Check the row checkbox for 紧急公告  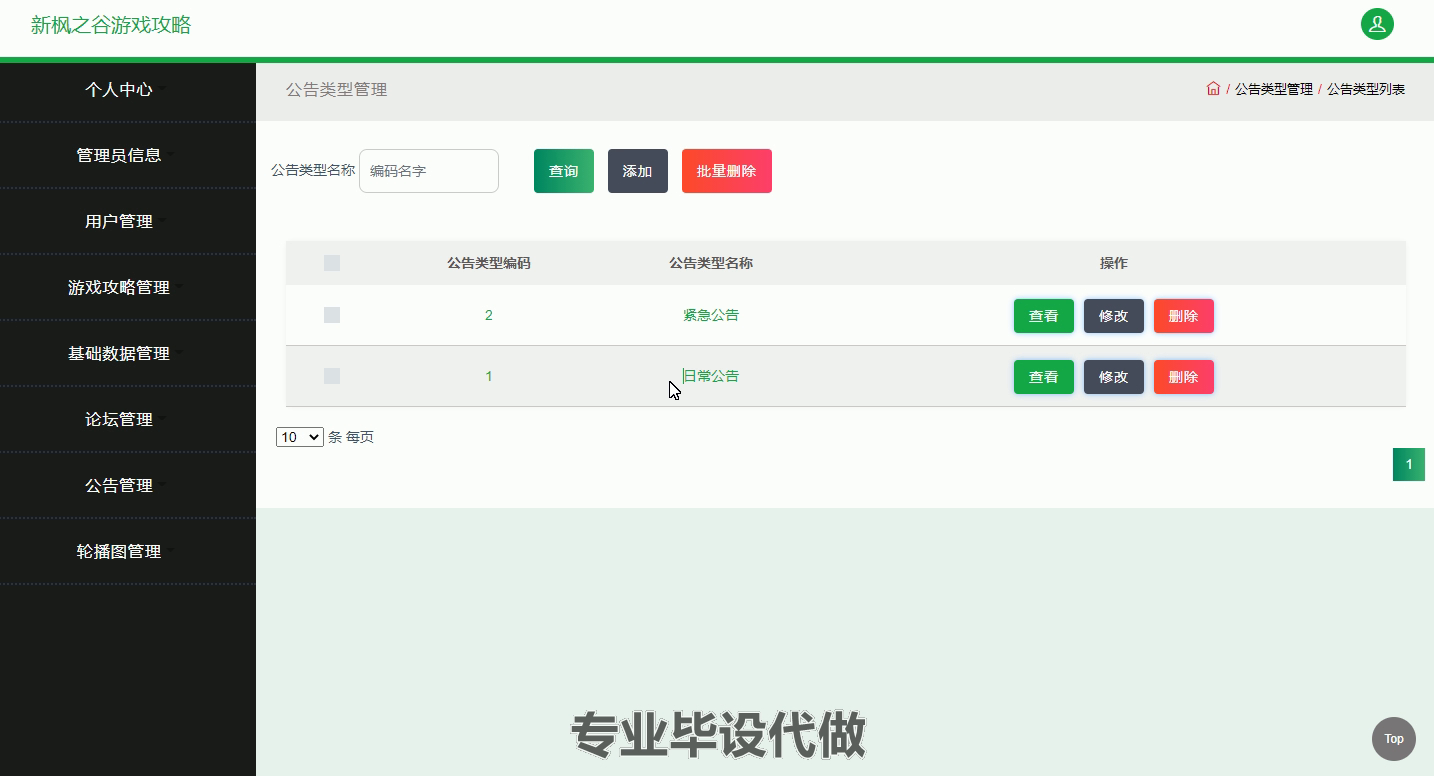pyautogui.click(x=332, y=315)
